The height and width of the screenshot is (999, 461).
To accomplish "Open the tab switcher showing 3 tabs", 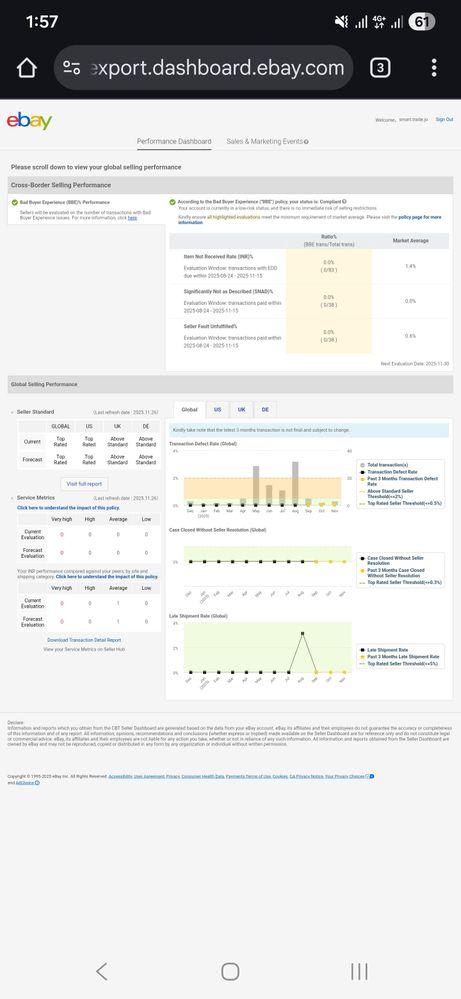I will [x=380, y=68].
